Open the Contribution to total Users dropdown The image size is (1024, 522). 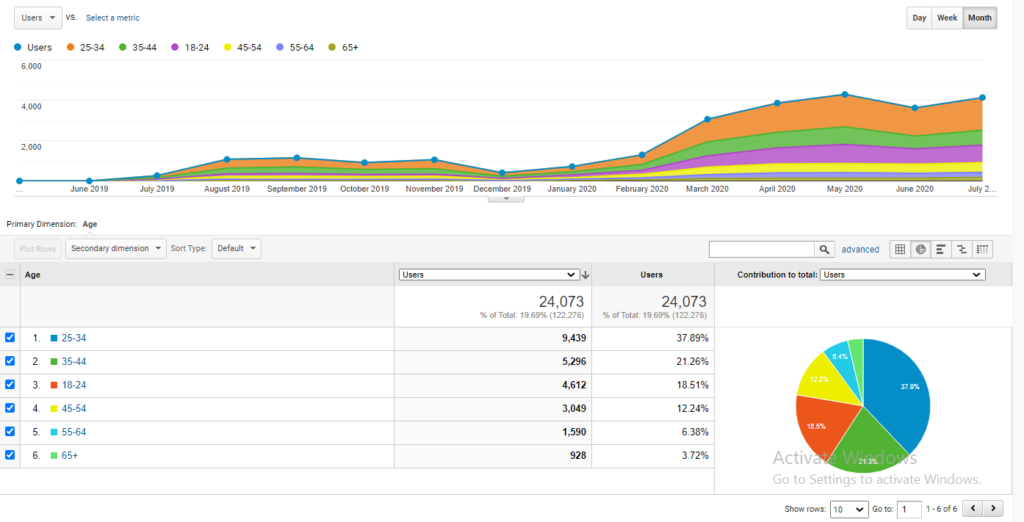click(x=903, y=275)
